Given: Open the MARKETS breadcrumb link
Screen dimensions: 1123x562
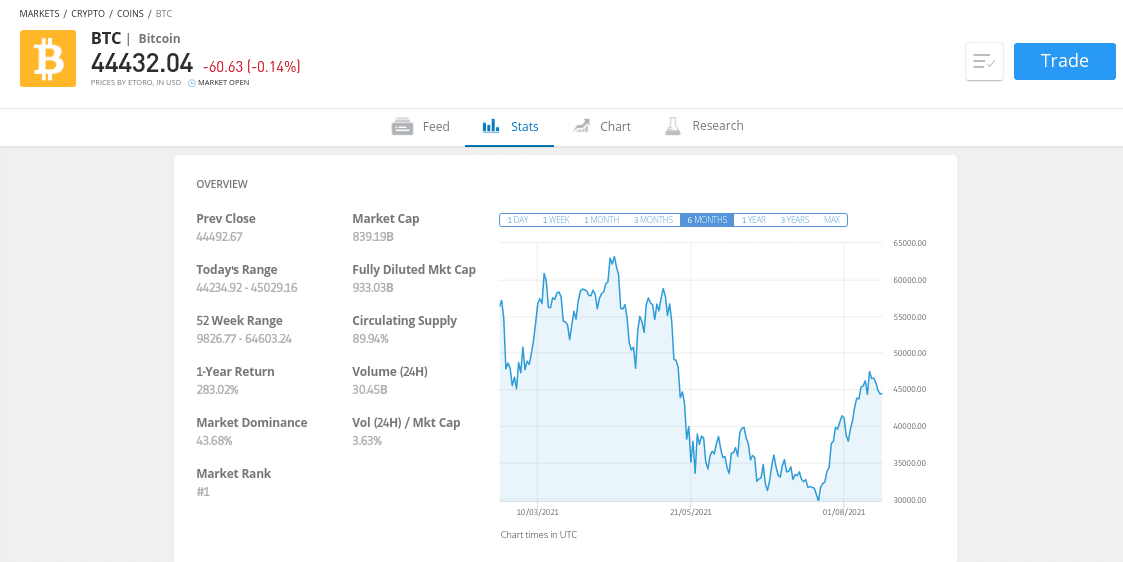Looking at the screenshot, I should pyautogui.click(x=39, y=14).
